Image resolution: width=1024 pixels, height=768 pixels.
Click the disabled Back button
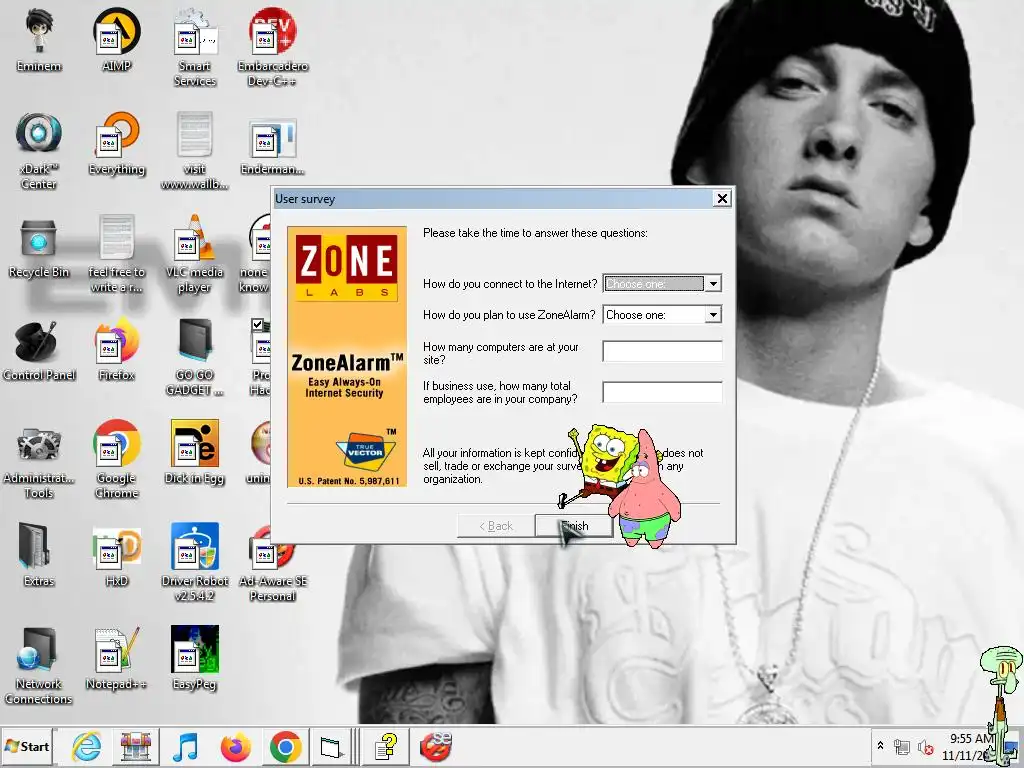496,526
